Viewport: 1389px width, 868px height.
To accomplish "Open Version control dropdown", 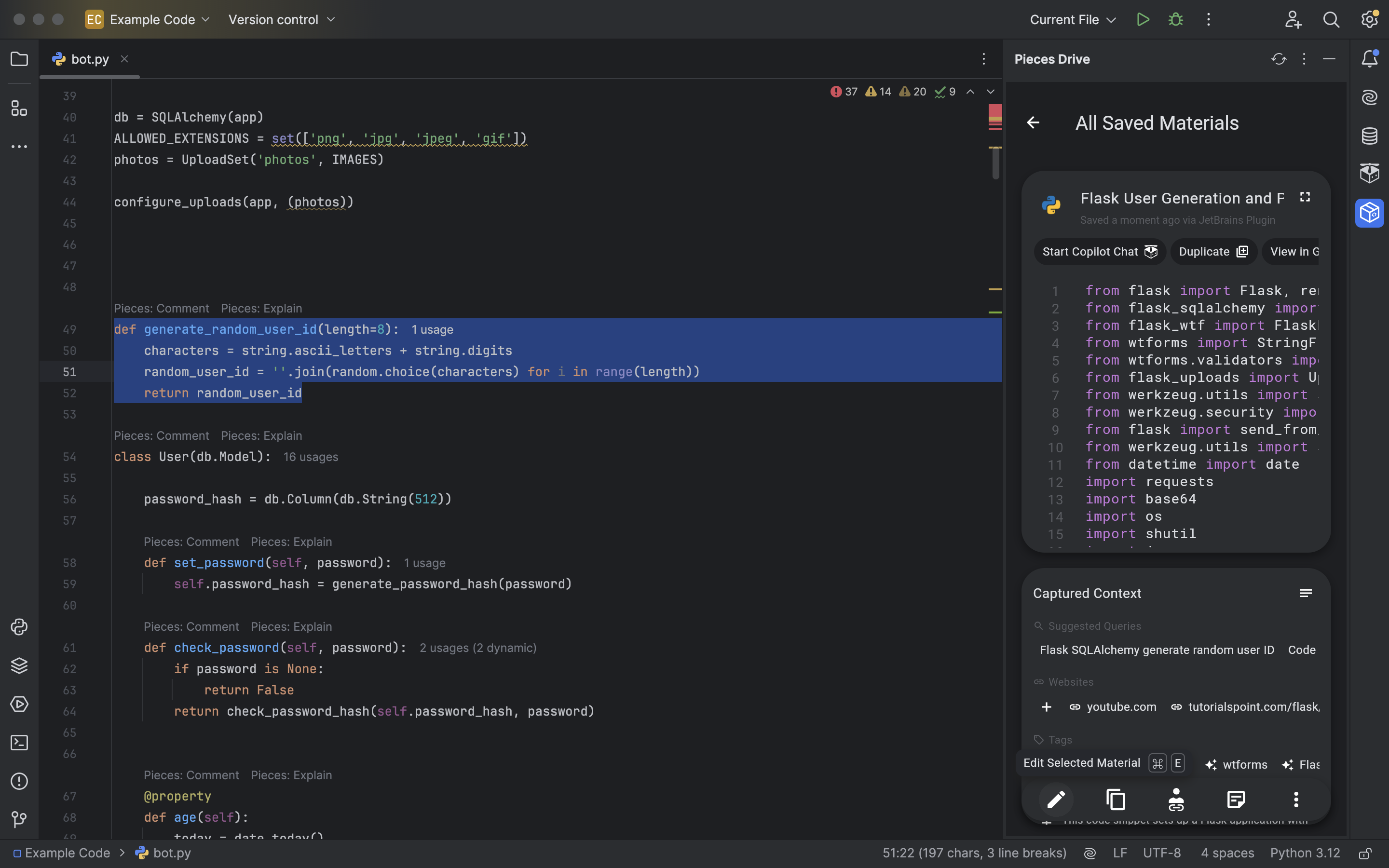I will (x=281, y=19).
